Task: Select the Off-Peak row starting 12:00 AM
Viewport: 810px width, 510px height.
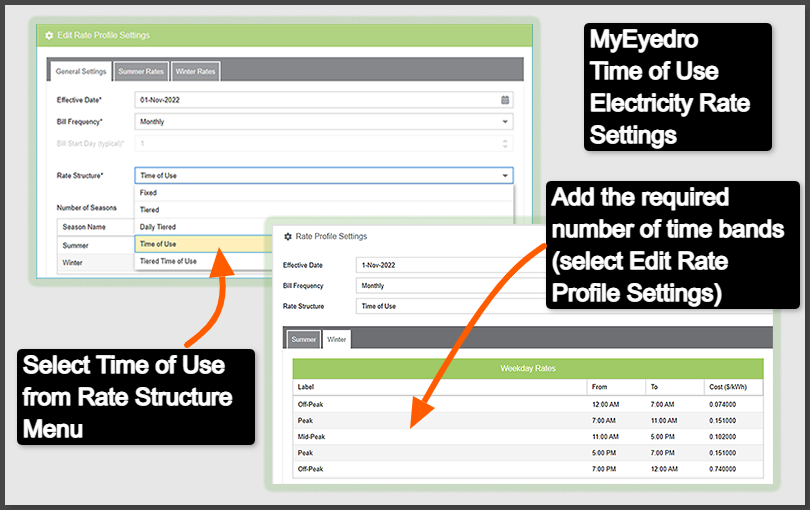Action: pyautogui.click(x=527, y=405)
